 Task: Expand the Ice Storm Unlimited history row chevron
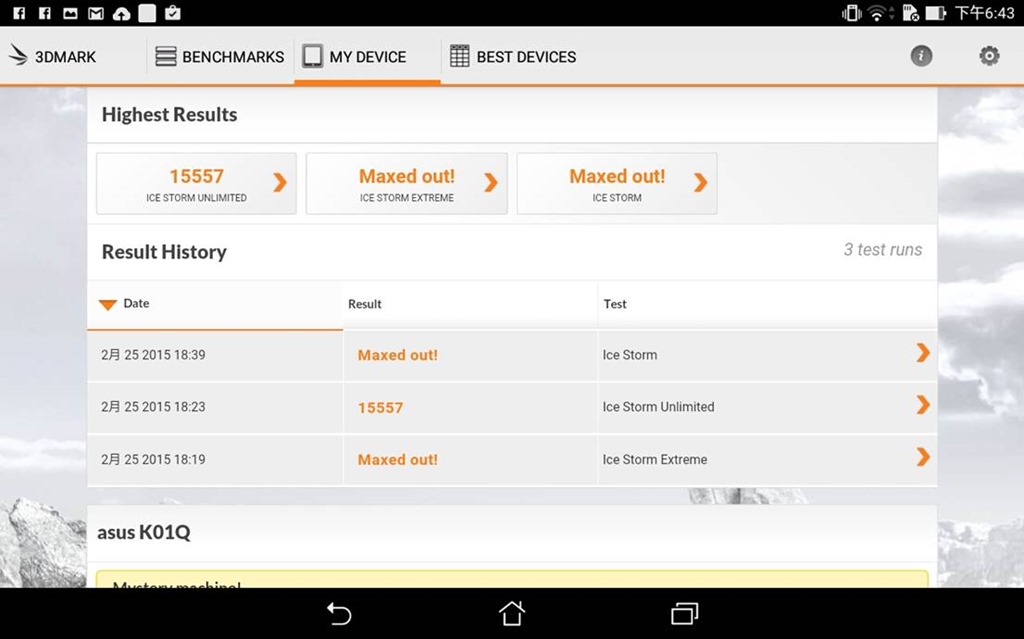coord(922,405)
